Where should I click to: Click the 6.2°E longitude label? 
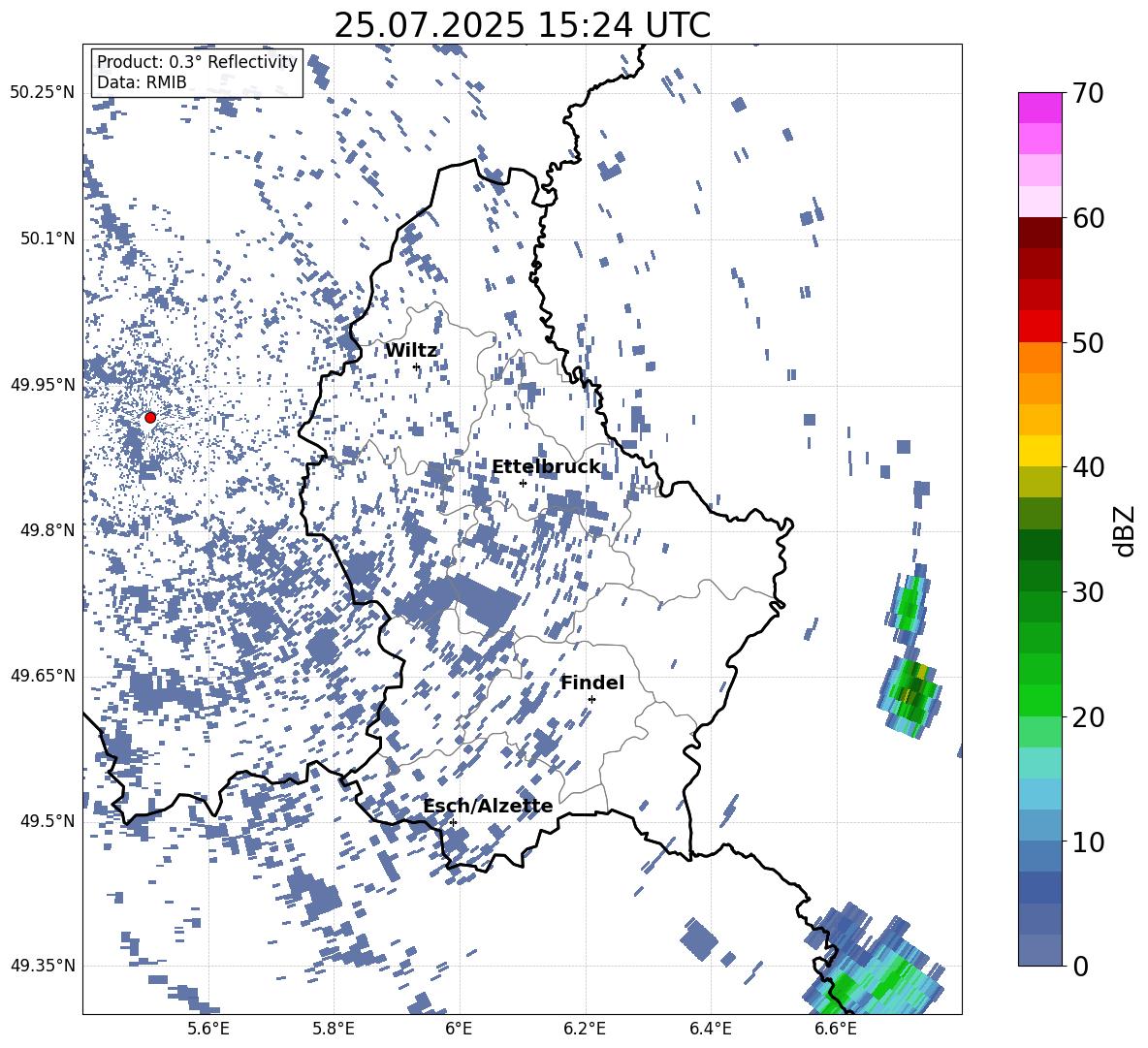(x=585, y=1029)
